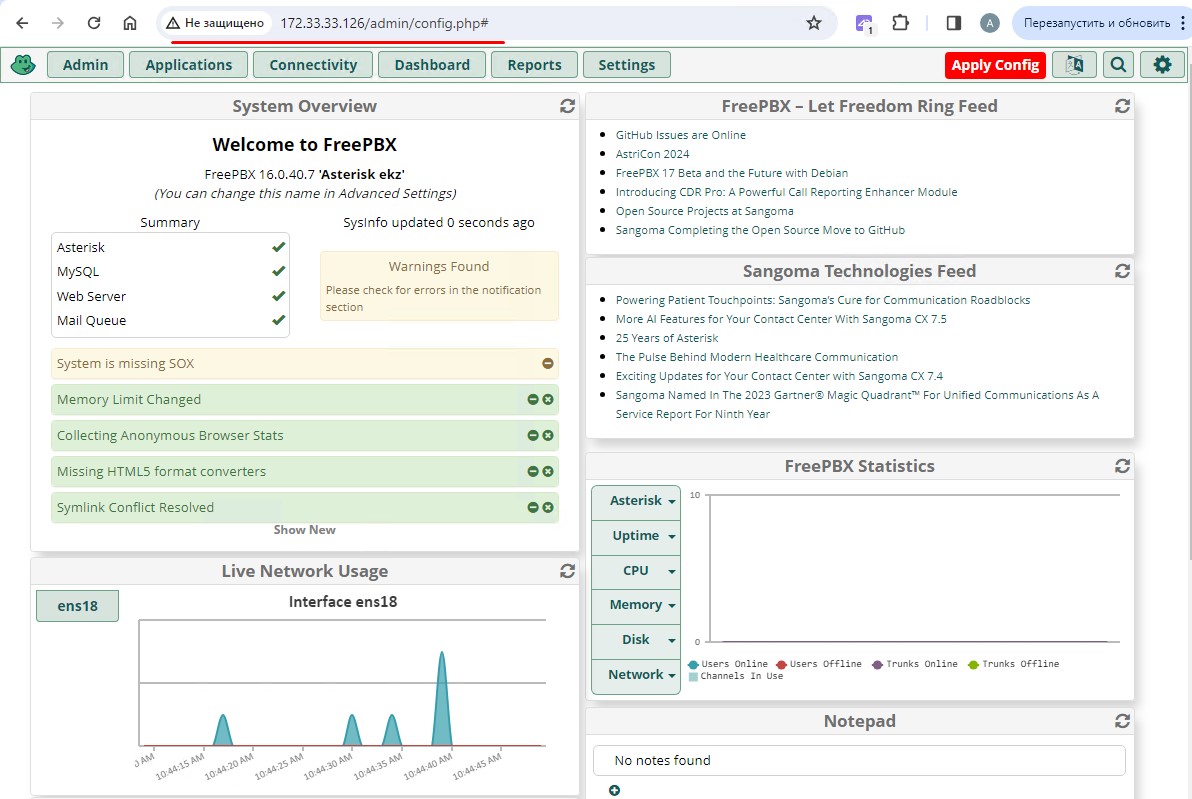The width and height of the screenshot is (1192, 799).
Task: Refresh the Sangoma Technologies Feed panel
Action: tap(1122, 271)
